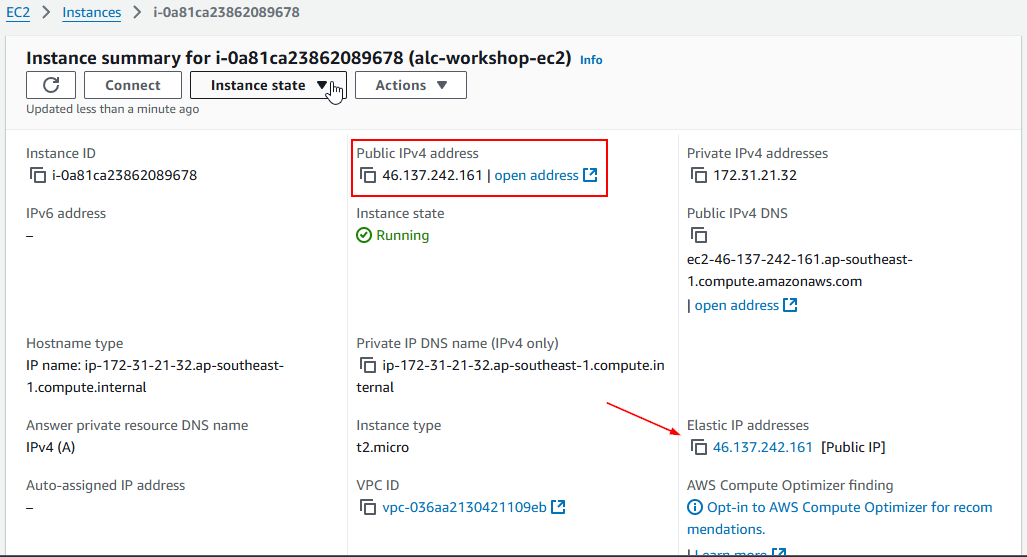Open the Info link beside instance summary

pyautogui.click(x=591, y=60)
